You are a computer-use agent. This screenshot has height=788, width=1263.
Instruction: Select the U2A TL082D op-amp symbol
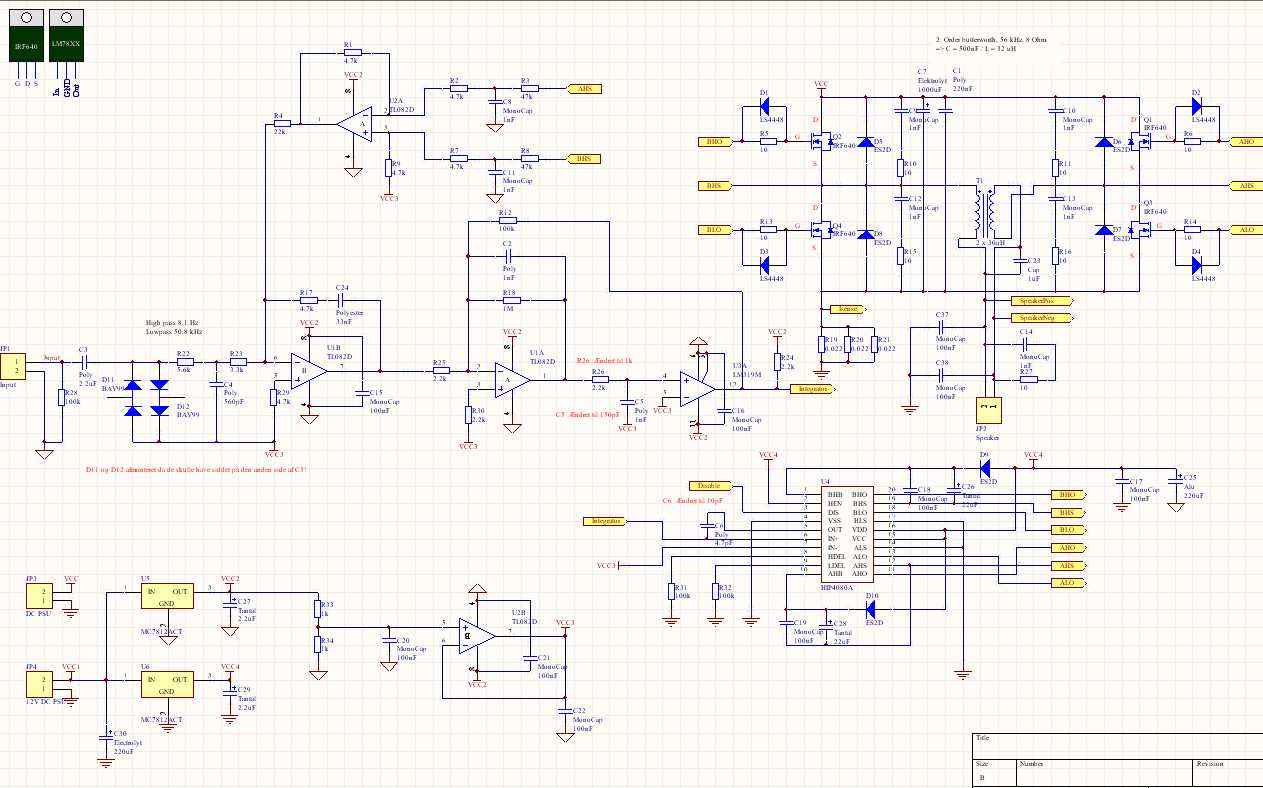point(352,124)
